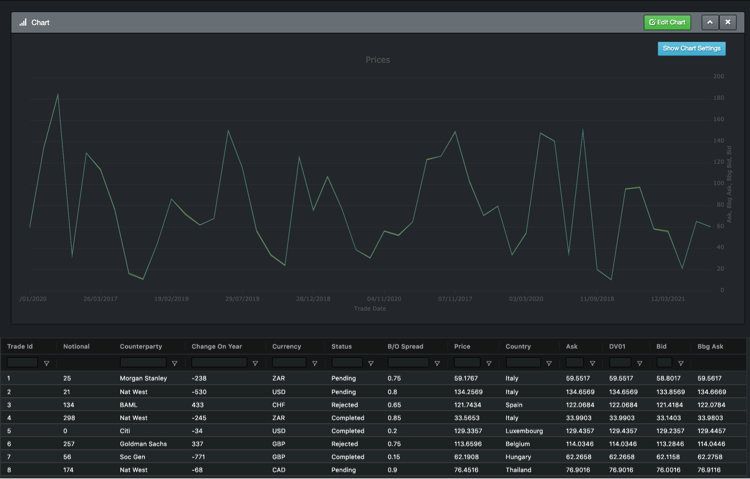Focus the Counterparty filter input
Viewport: 750px width, 479px height.
point(143,363)
